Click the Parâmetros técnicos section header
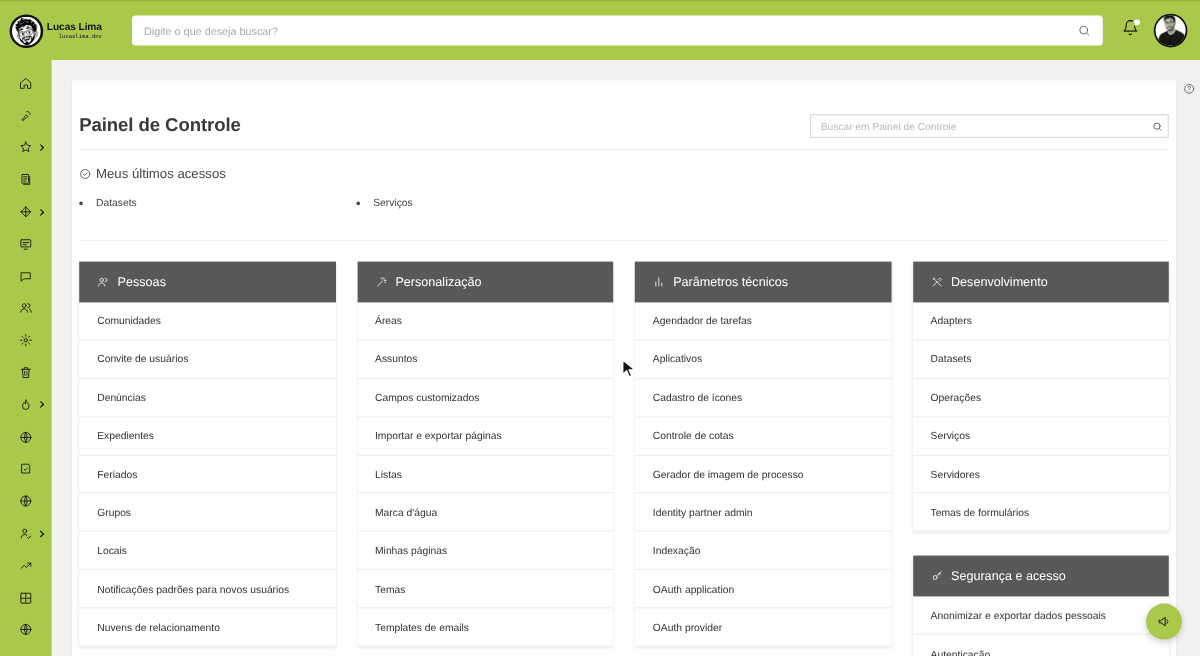1200x656 pixels. pos(763,282)
